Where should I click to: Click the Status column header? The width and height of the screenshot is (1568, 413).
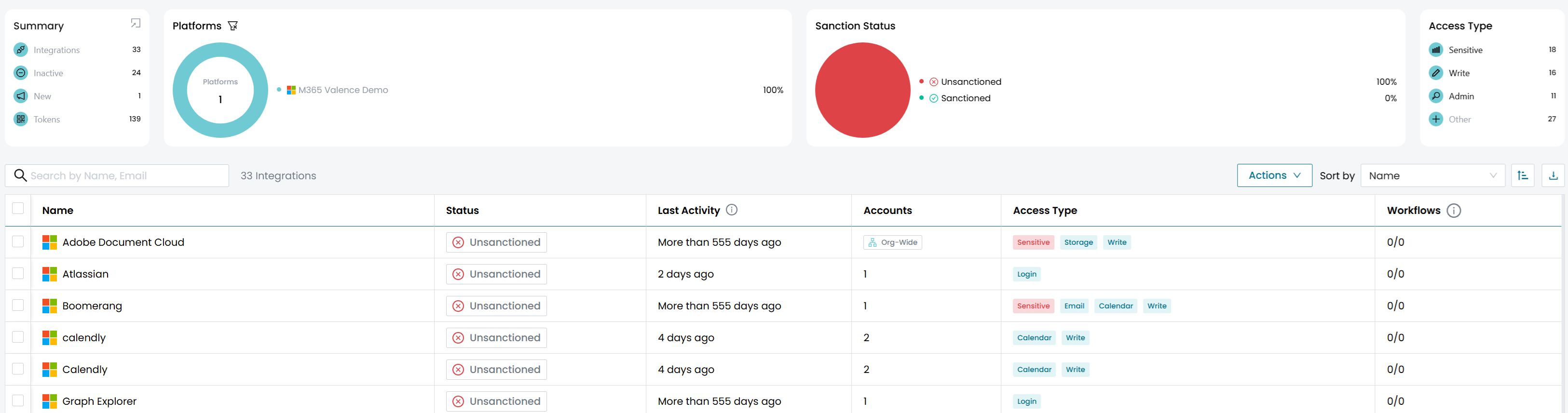462,211
